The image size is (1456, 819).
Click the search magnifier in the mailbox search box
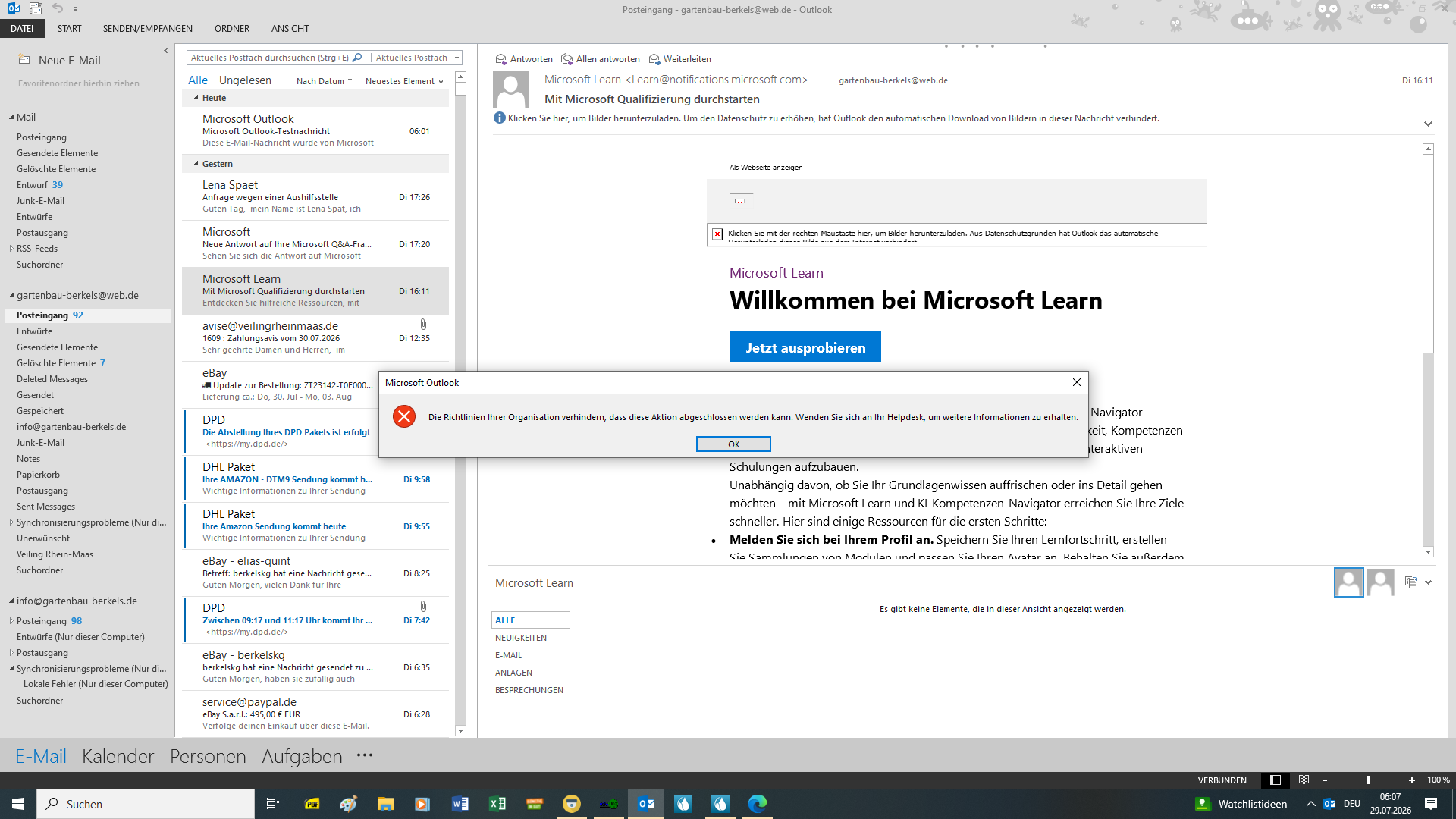coord(357,58)
